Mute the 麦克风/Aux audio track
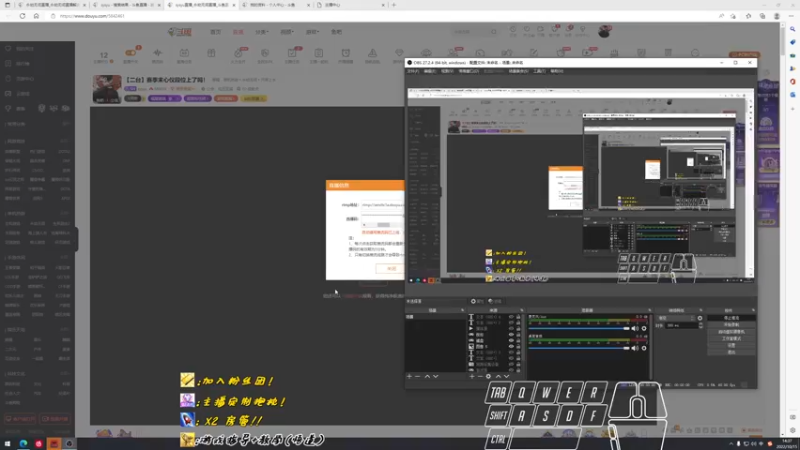Screen dimensions: 800x450 point(635,329)
